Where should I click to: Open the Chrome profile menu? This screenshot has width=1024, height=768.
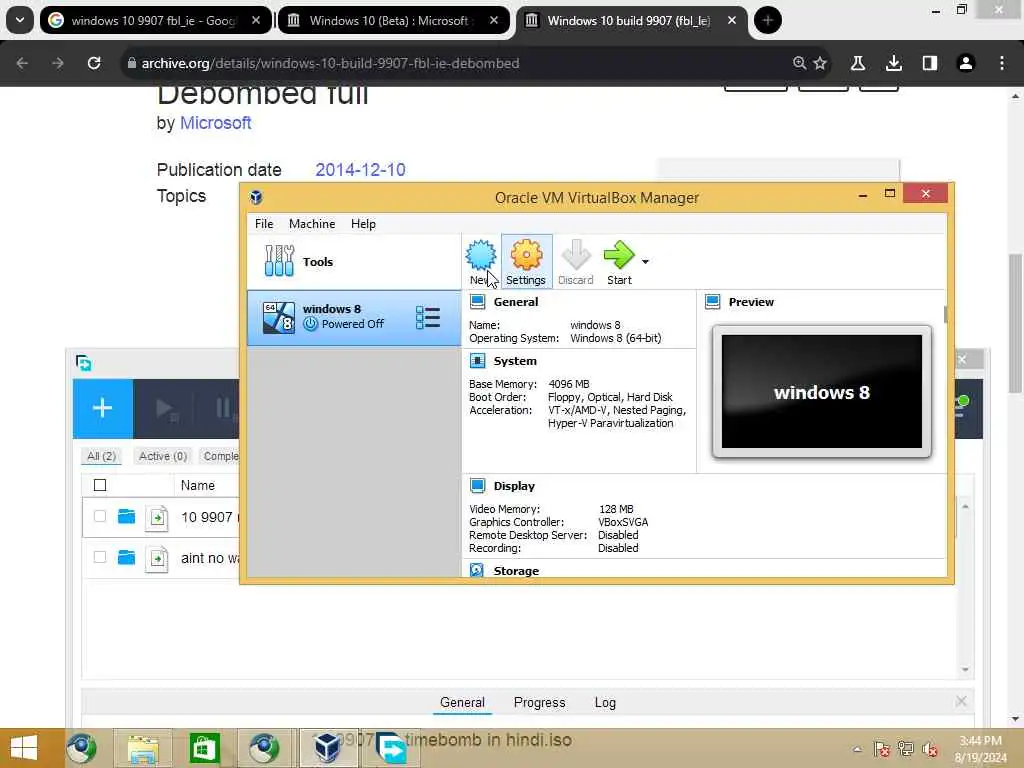coord(966,63)
